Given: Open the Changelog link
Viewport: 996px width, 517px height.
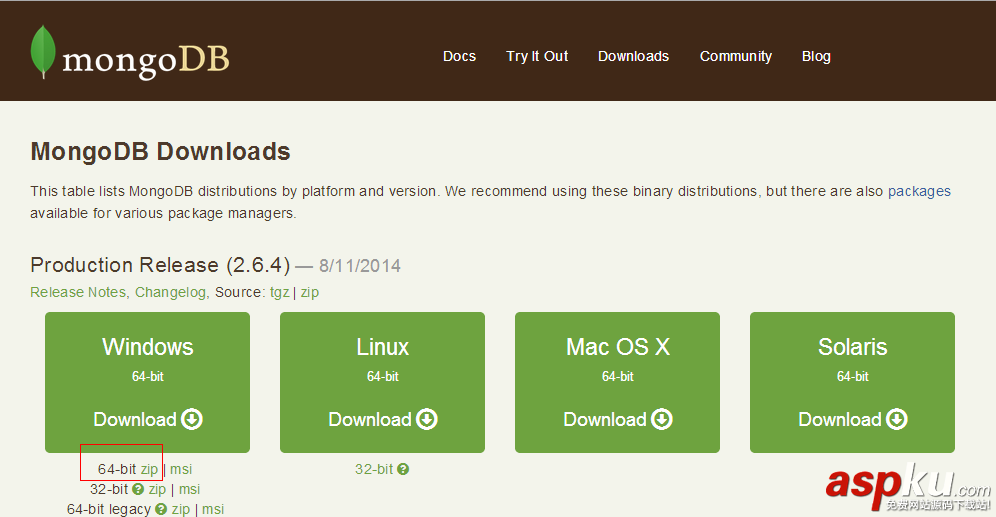Looking at the screenshot, I should 172,292.
